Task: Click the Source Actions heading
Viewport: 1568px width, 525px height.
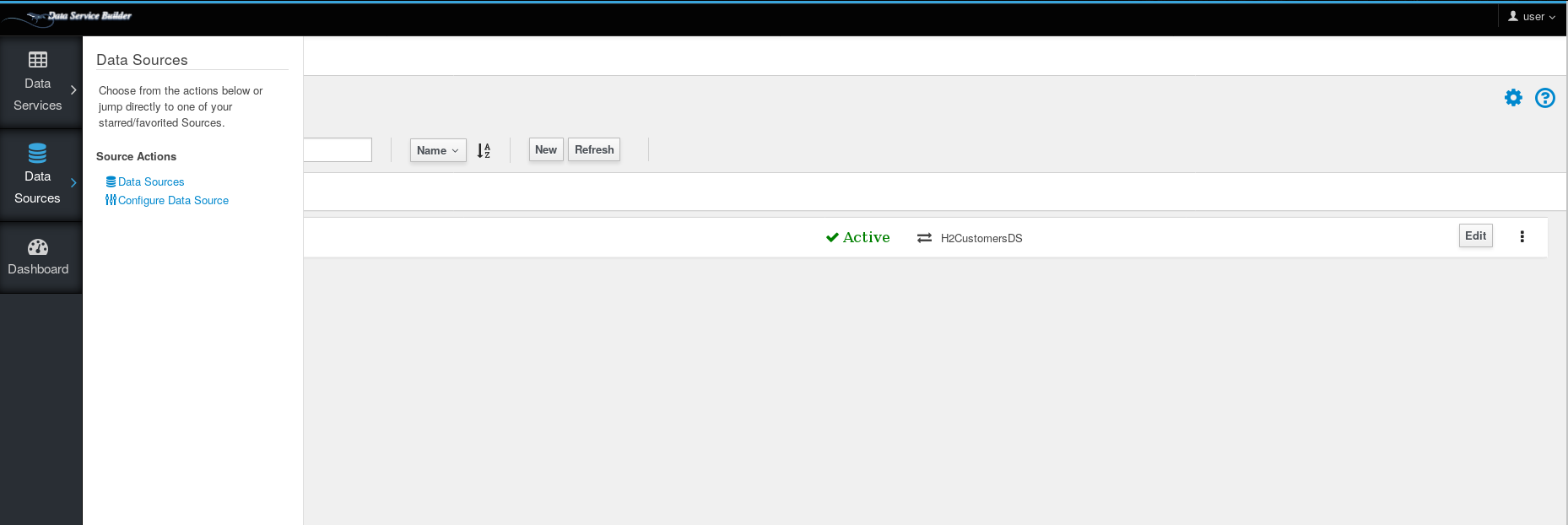Action: point(136,156)
